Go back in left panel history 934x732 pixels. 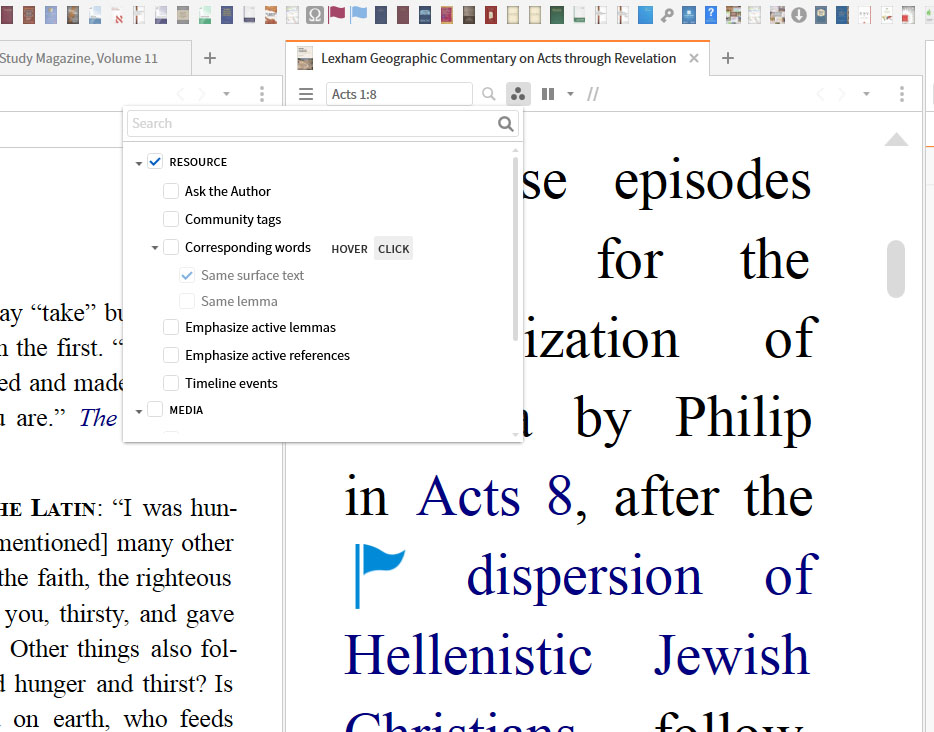(x=181, y=94)
